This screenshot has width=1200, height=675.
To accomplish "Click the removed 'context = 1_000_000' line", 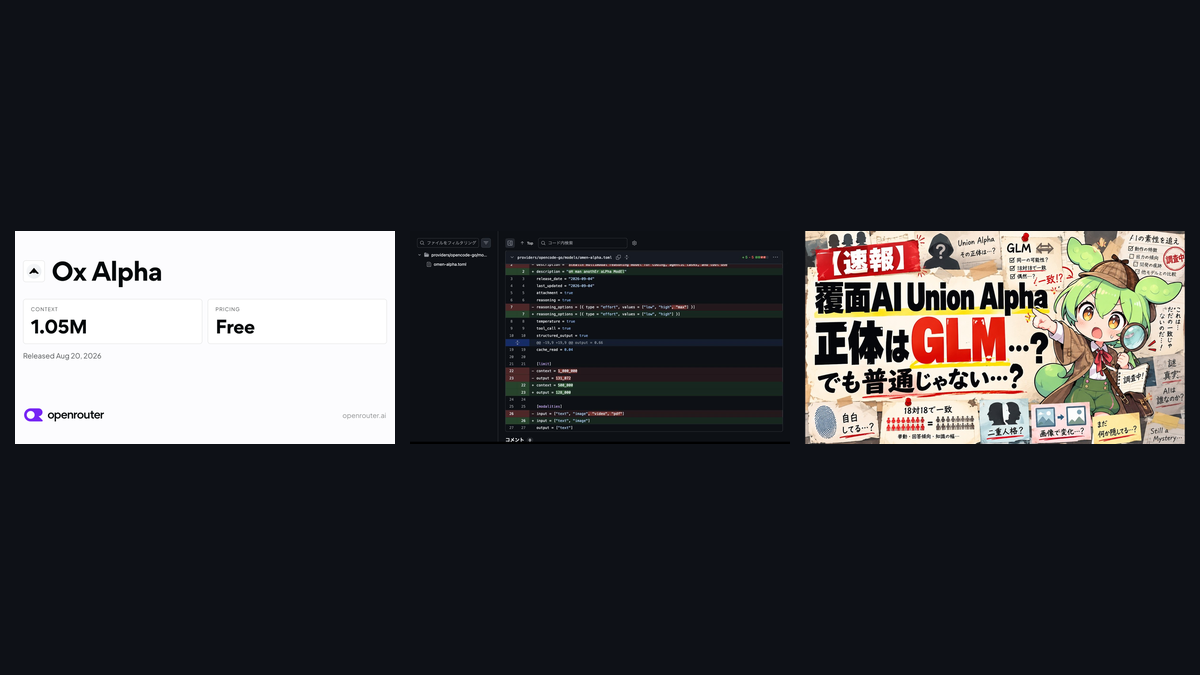I will click(x=643, y=371).
